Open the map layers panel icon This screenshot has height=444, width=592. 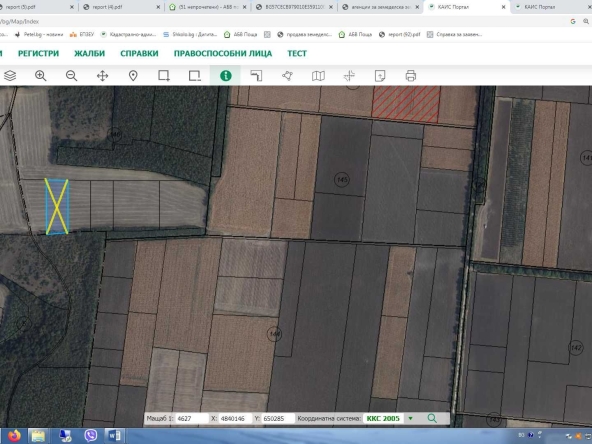click(x=10, y=76)
